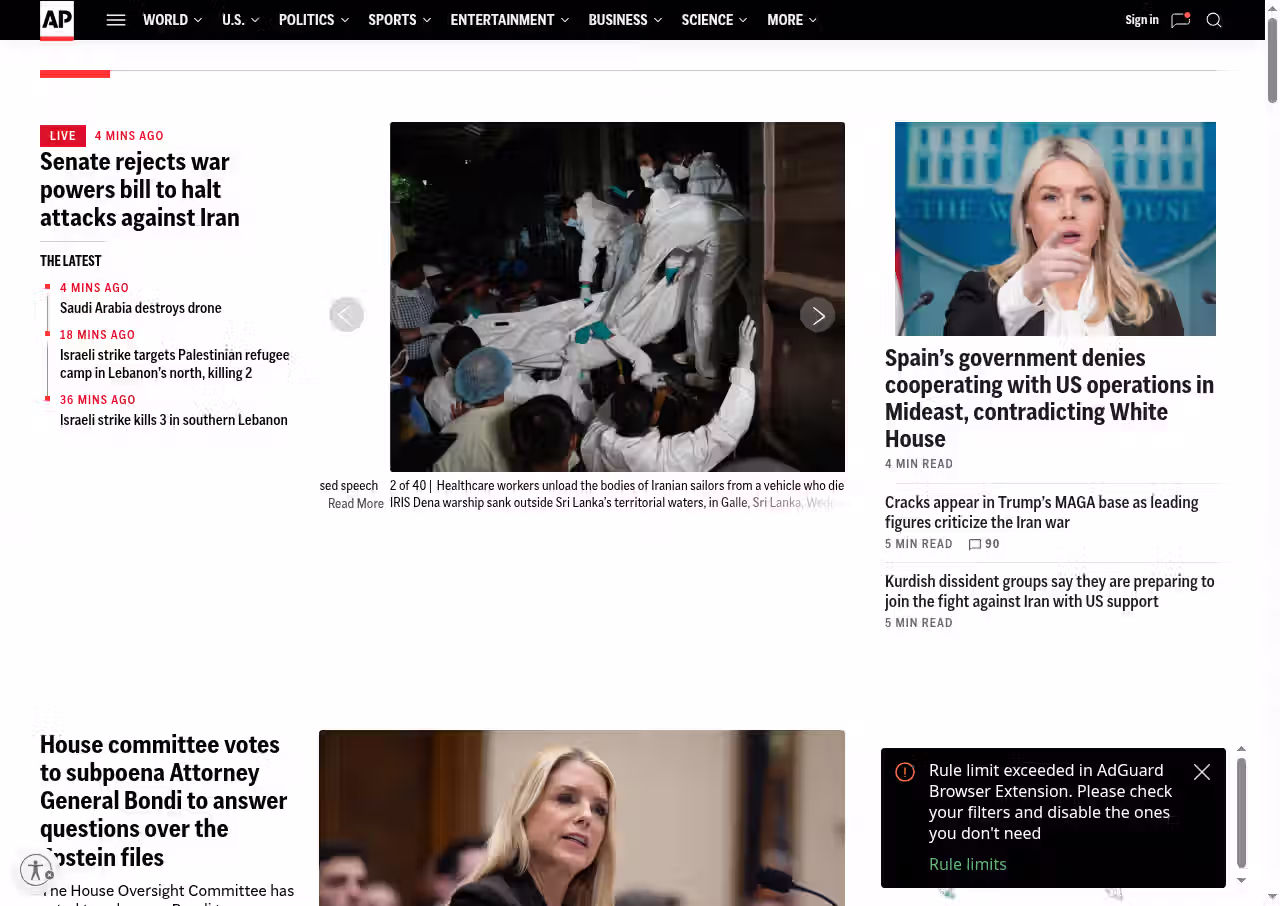This screenshot has width=1280, height=906.
Task: Click the Sign in link
Action: [1141, 20]
